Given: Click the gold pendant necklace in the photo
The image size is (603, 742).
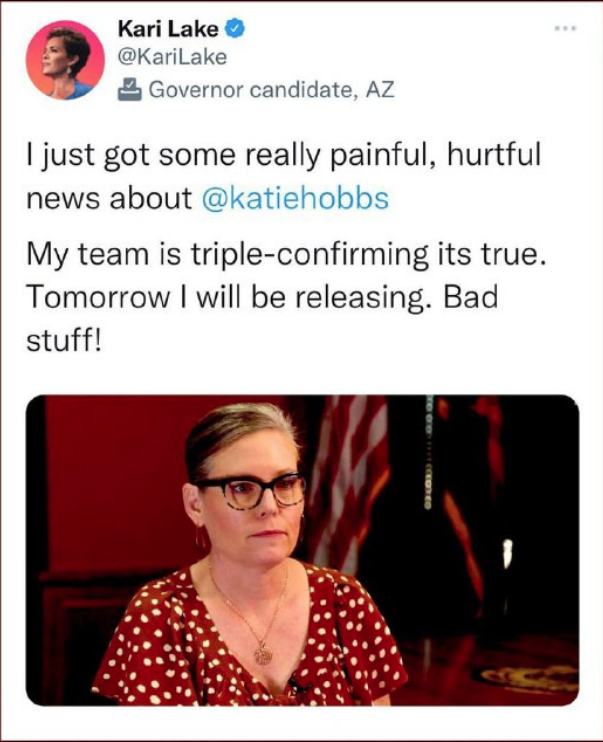Looking at the screenshot, I should click(263, 653).
